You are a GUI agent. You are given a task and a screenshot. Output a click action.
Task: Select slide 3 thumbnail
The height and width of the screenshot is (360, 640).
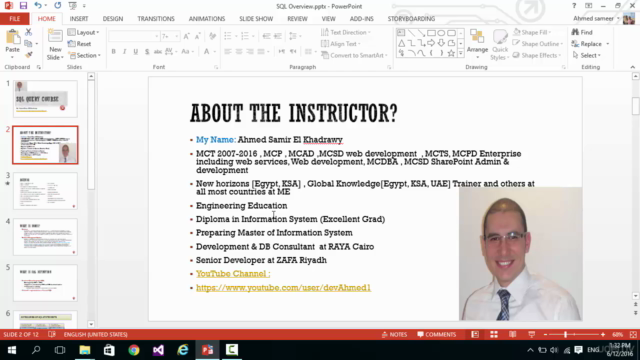tap(45, 191)
